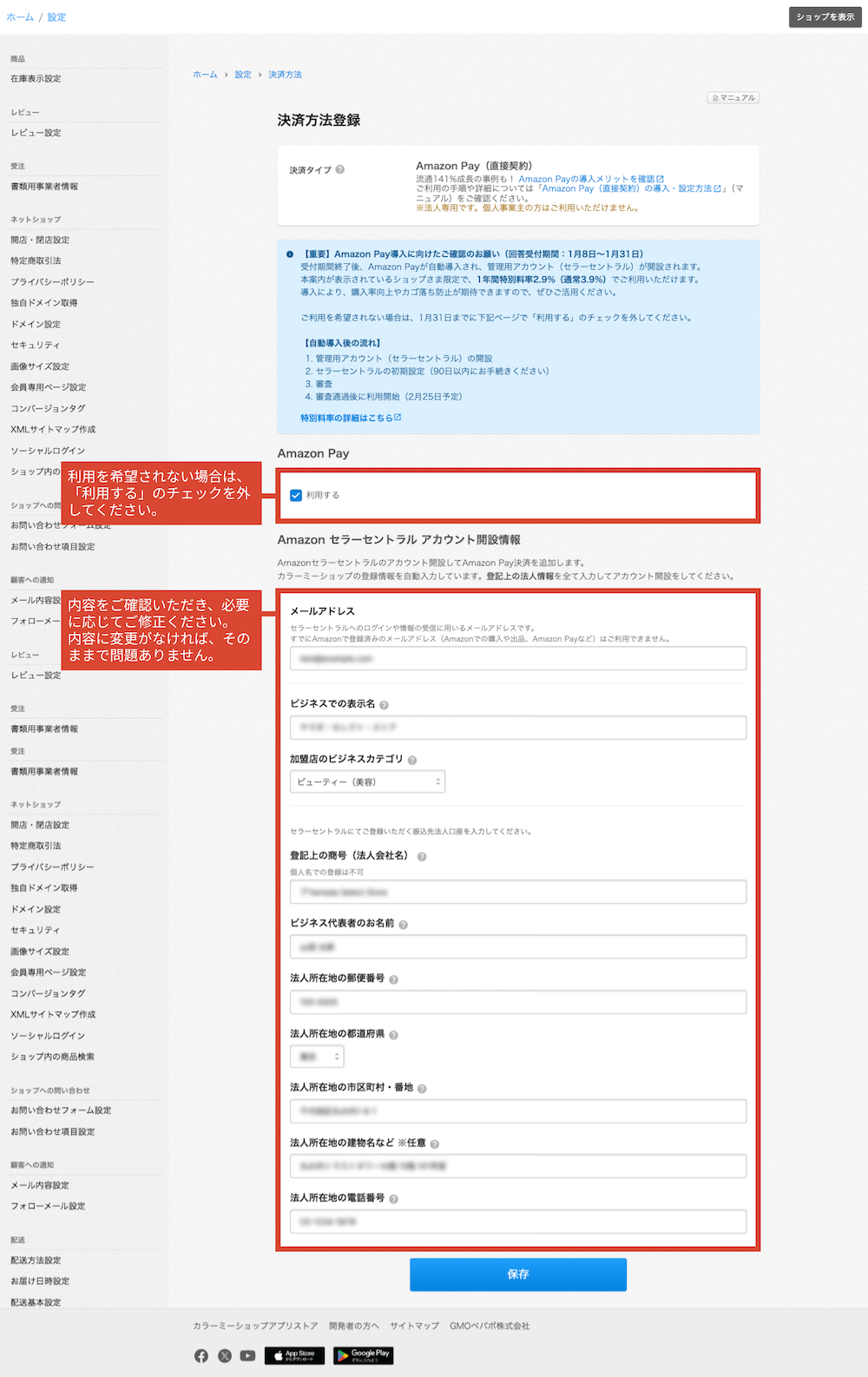Open the 加盟店のビジネスカテゴリ dropdown

pyautogui.click(x=367, y=782)
